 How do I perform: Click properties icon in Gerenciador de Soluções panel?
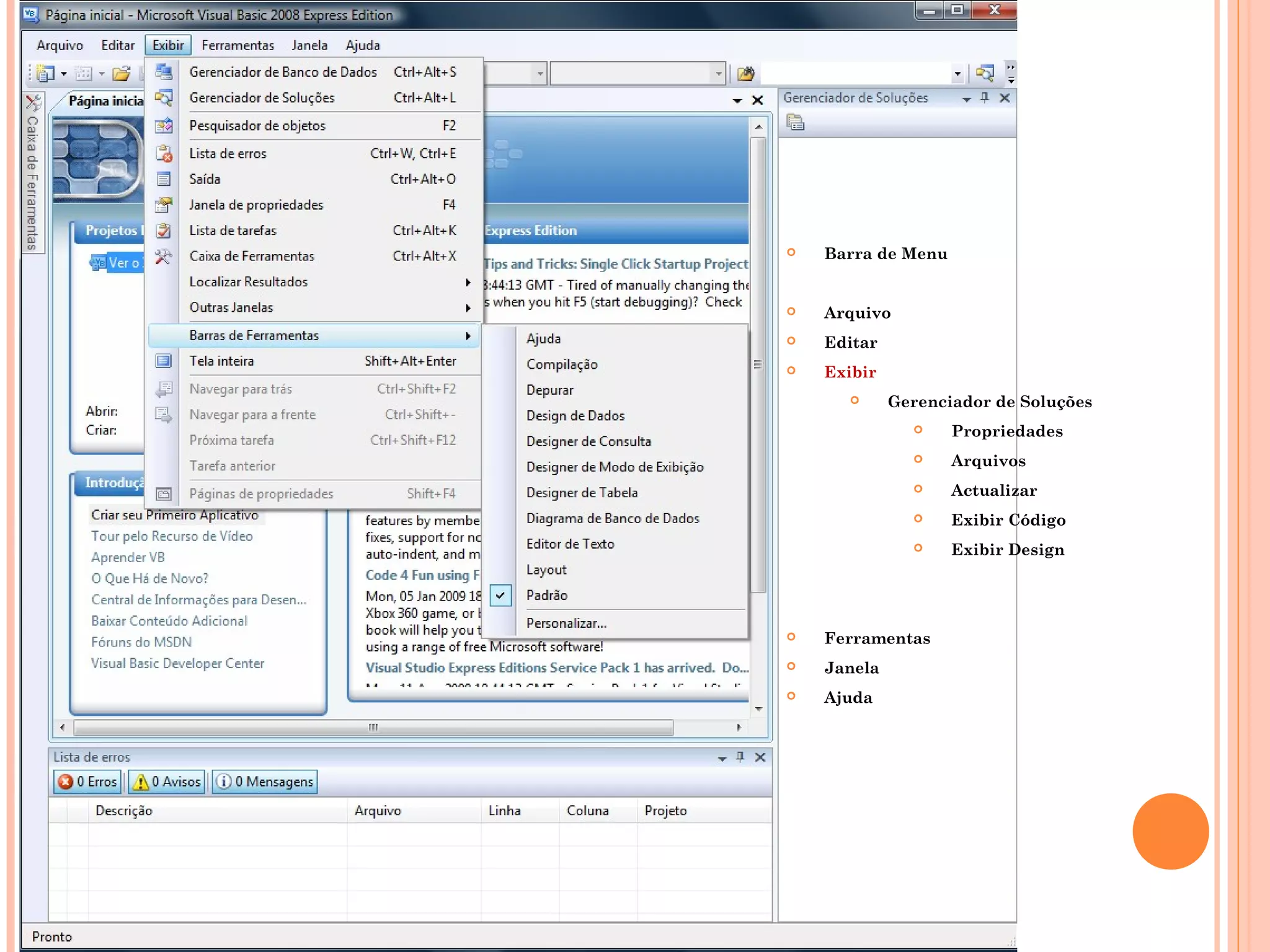tap(796, 123)
